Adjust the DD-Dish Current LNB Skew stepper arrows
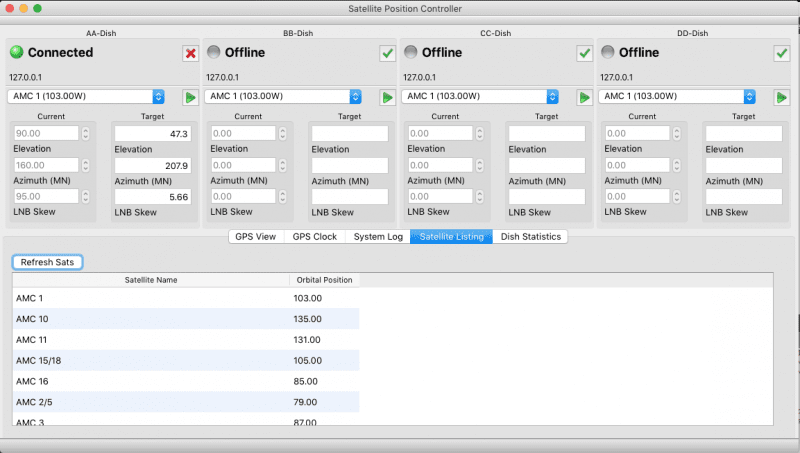 677,196
